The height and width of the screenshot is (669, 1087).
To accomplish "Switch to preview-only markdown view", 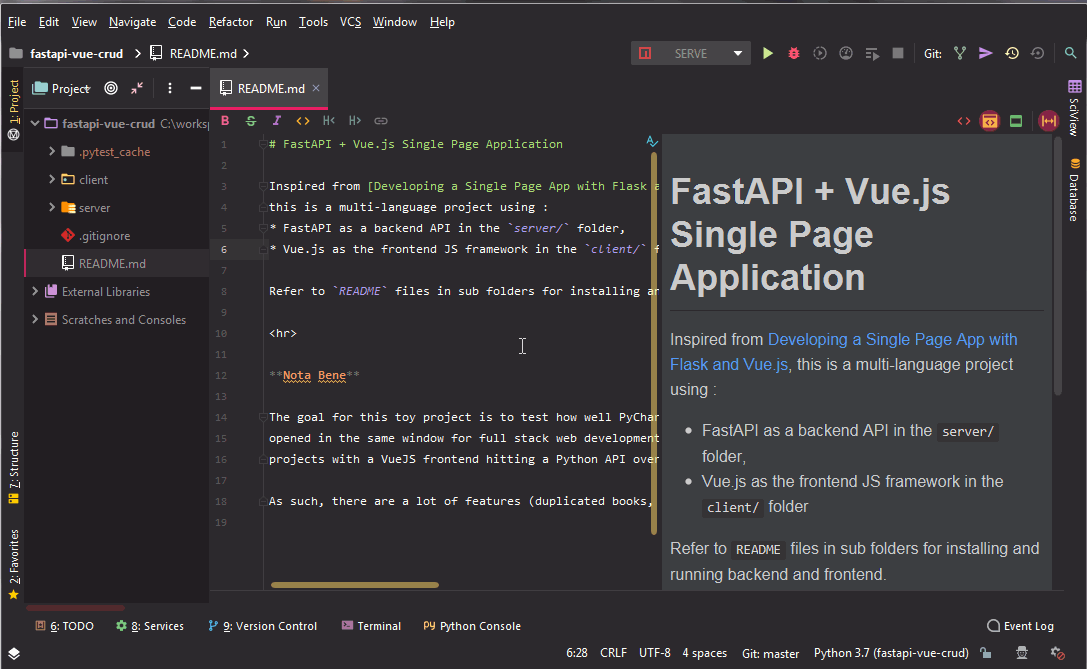I will [1016, 121].
